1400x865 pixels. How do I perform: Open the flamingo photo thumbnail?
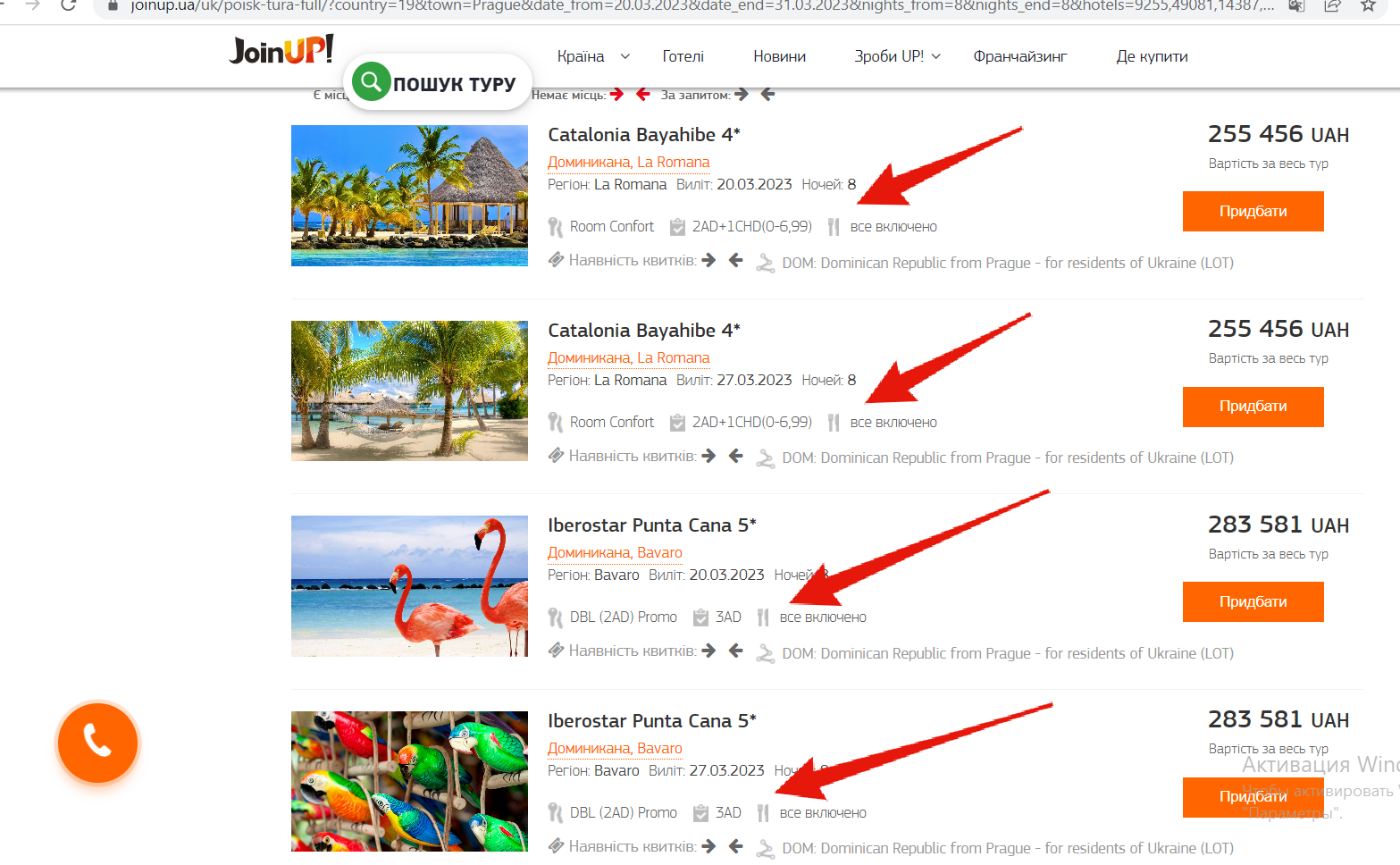409,586
